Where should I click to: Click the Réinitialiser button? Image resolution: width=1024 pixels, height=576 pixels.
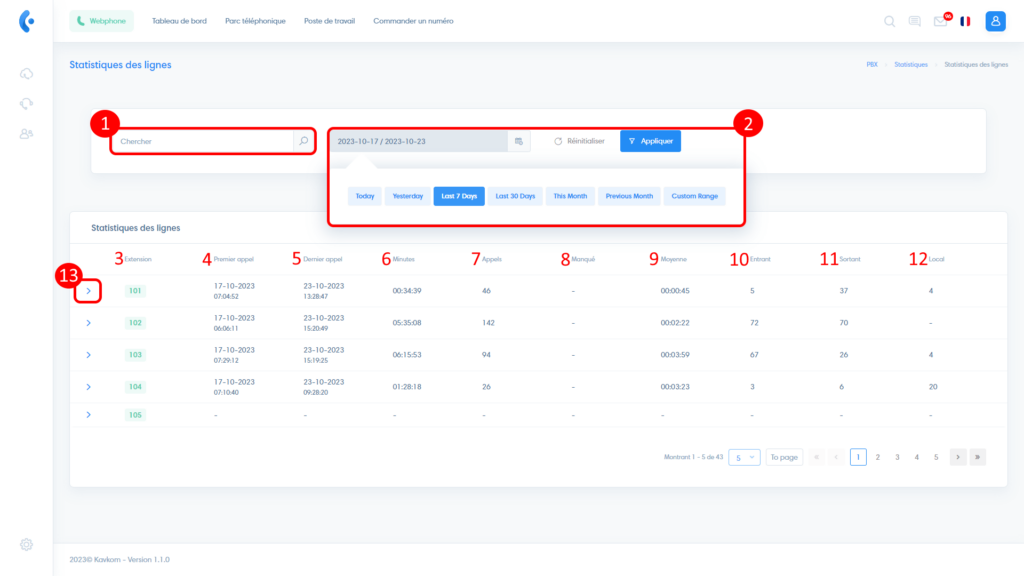579,141
